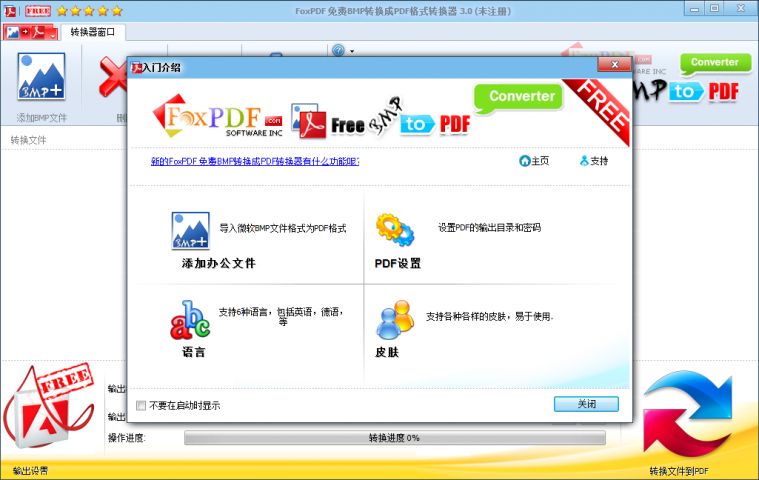Screen dimensions: 759x480
Task: Click the Skin people icon
Action: [395, 320]
